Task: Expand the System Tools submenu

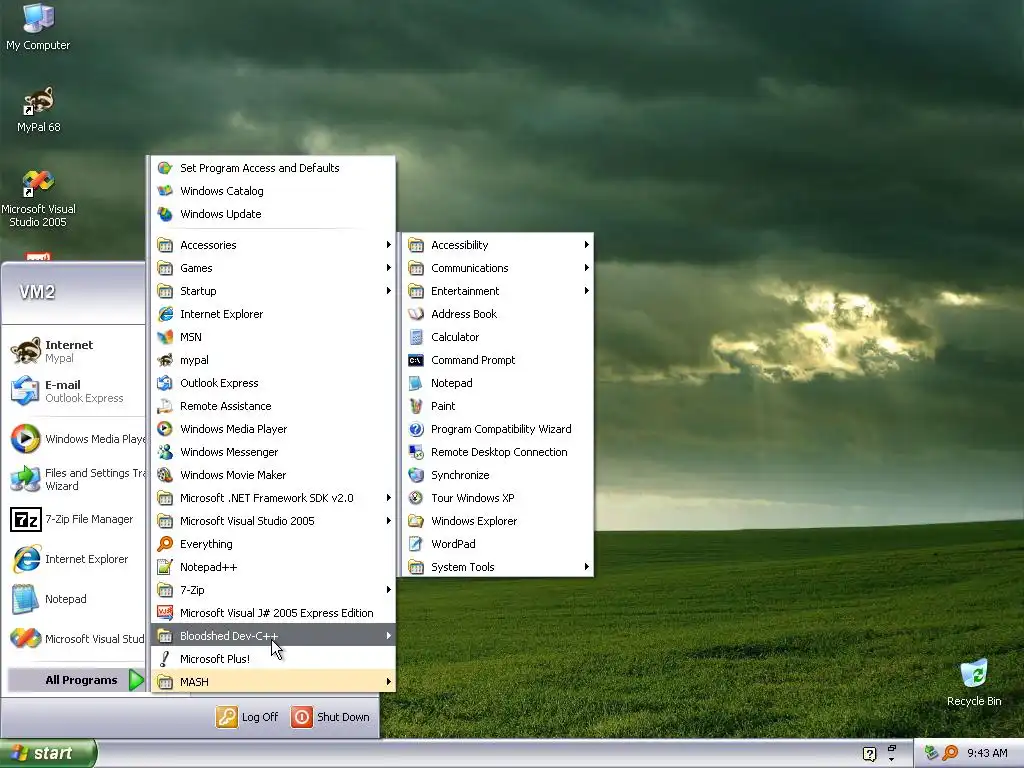Action: pos(498,567)
